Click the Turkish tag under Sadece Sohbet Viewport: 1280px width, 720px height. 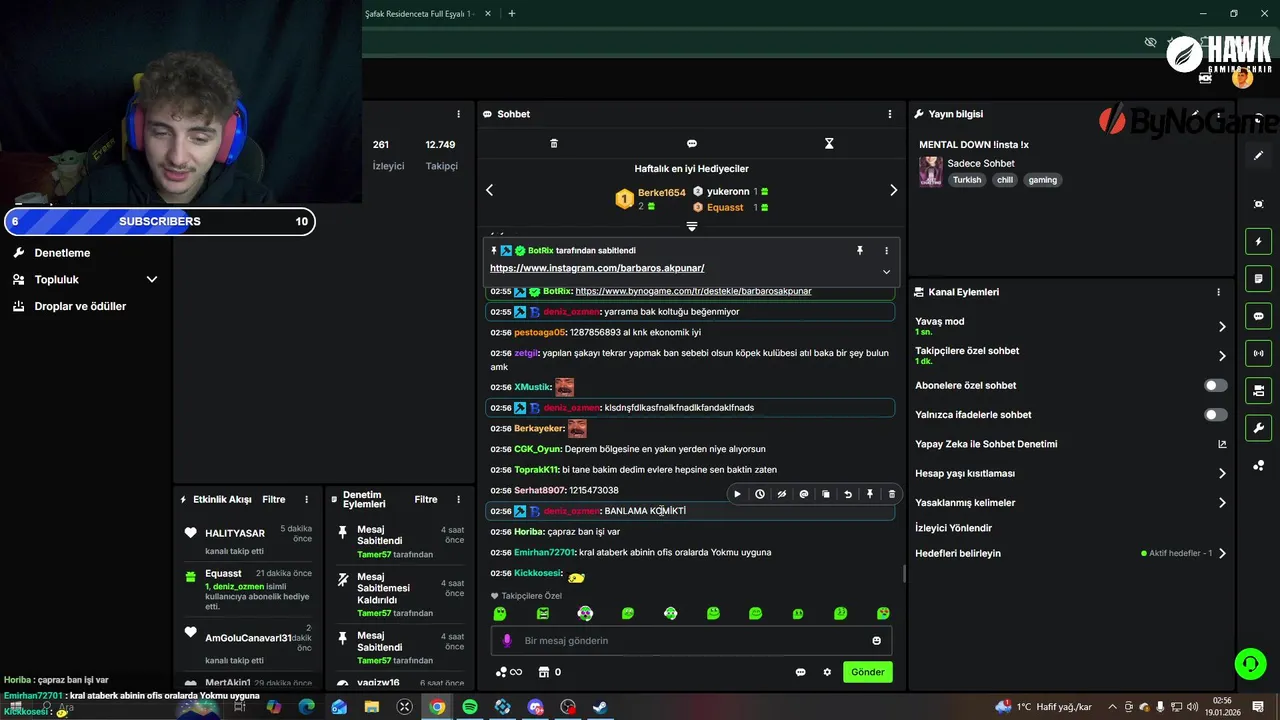[967, 180]
